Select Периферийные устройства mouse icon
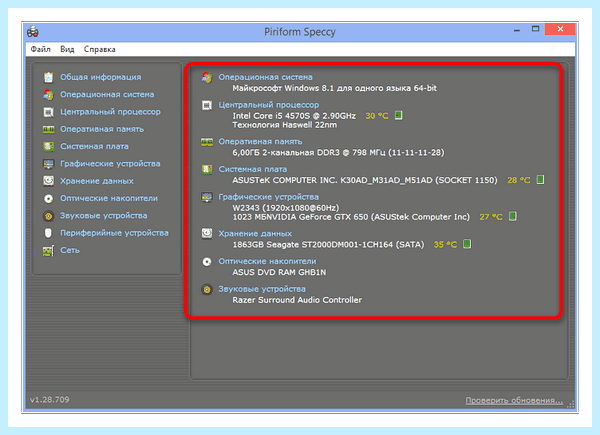 click(48, 233)
